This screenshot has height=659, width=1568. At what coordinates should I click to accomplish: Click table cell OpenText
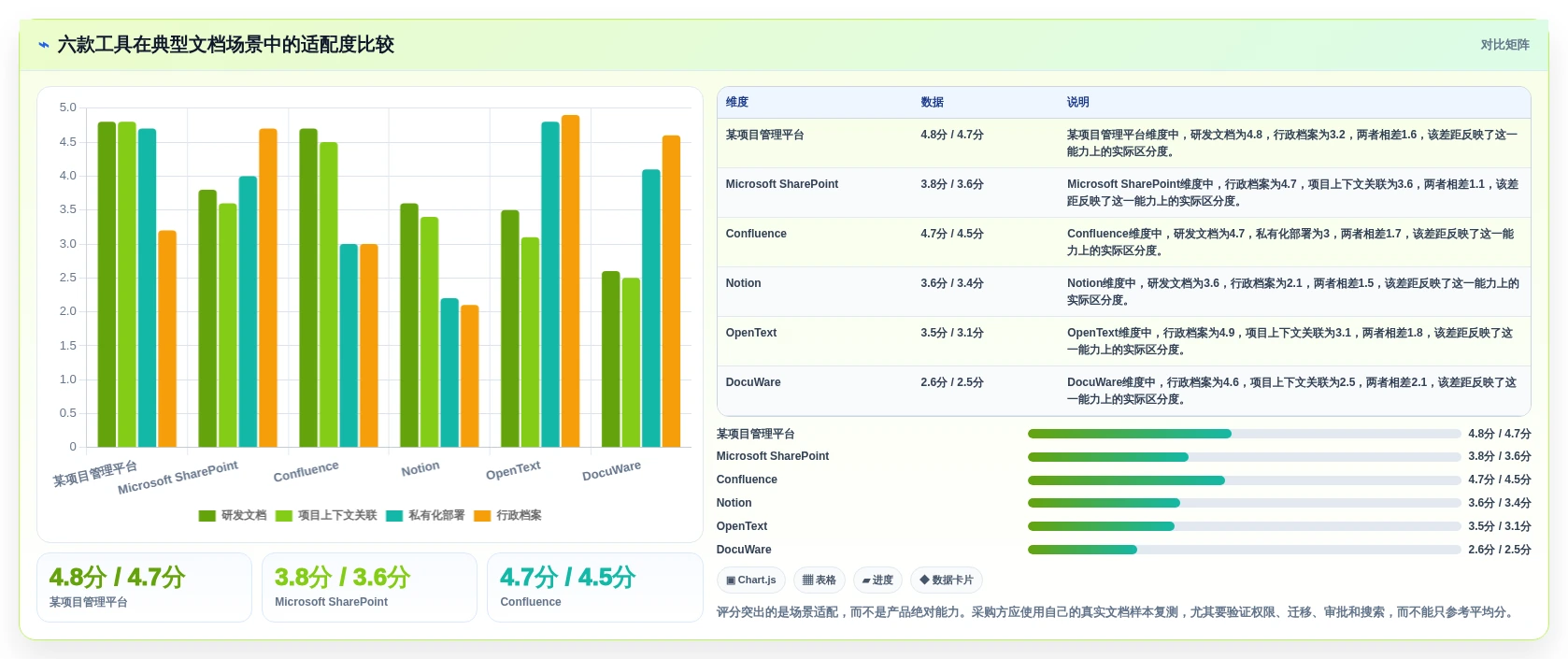click(x=751, y=333)
